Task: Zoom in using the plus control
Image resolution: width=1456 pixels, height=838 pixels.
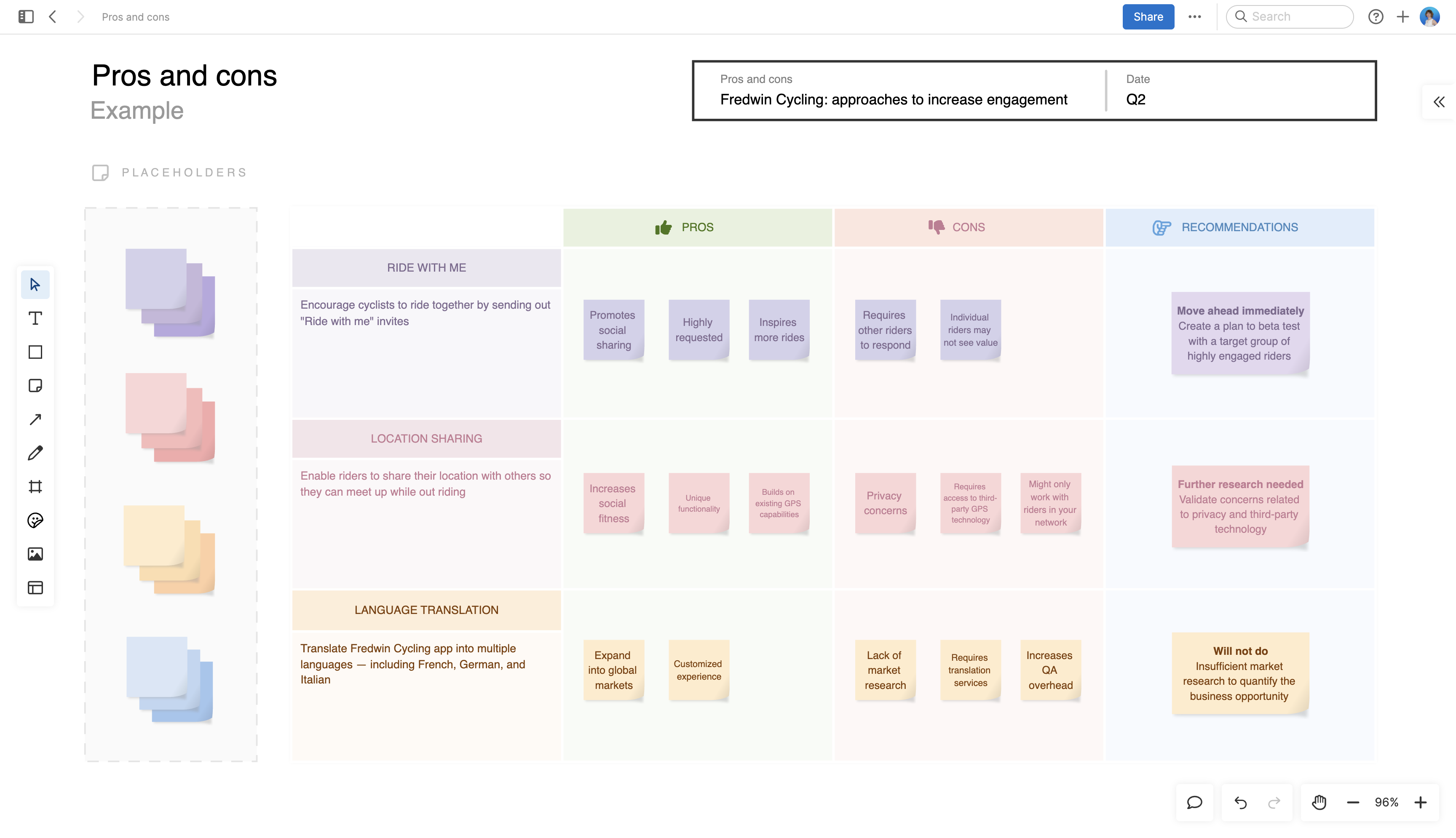Action: [1421, 802]
